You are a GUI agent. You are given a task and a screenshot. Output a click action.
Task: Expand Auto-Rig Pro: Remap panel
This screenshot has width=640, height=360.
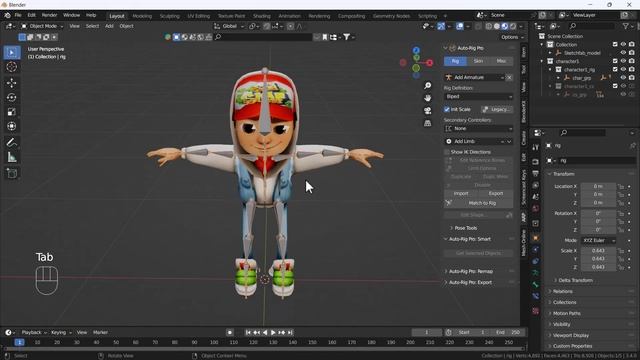(470, 271)
